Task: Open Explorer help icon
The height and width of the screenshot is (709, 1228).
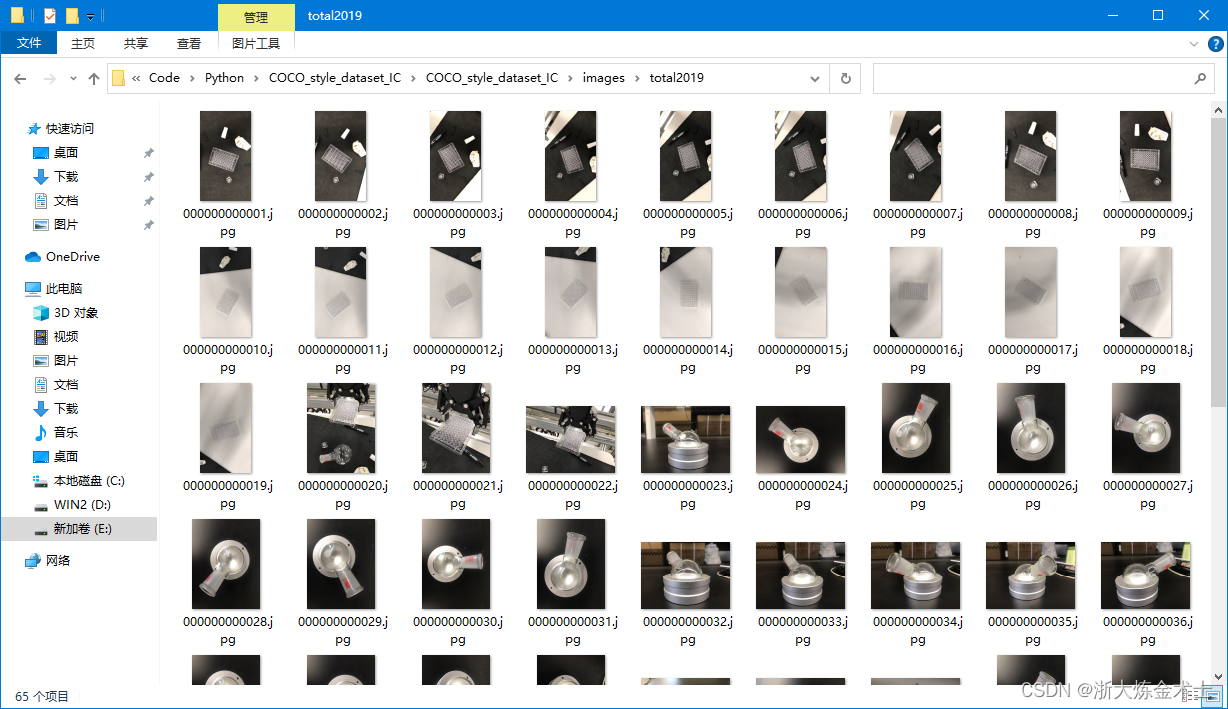Action: pyautogui.click(x=1215, y=44)
